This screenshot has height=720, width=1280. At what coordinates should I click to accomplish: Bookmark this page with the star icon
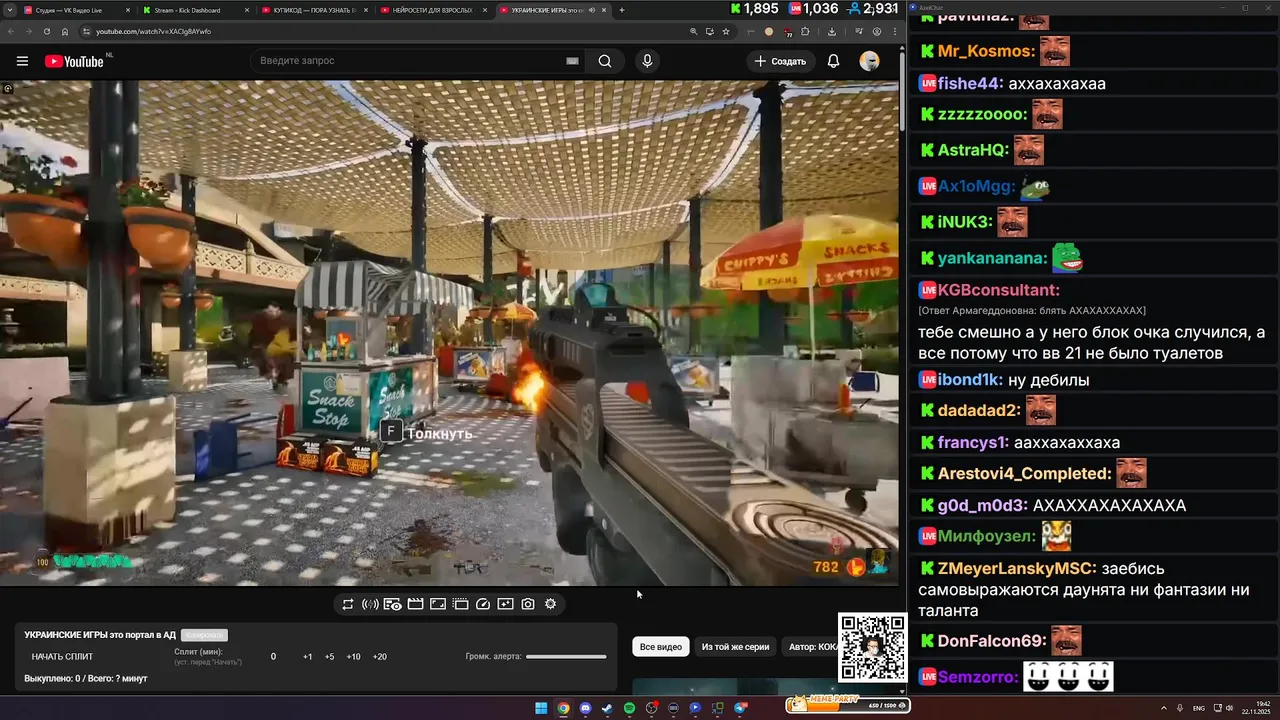726,31
